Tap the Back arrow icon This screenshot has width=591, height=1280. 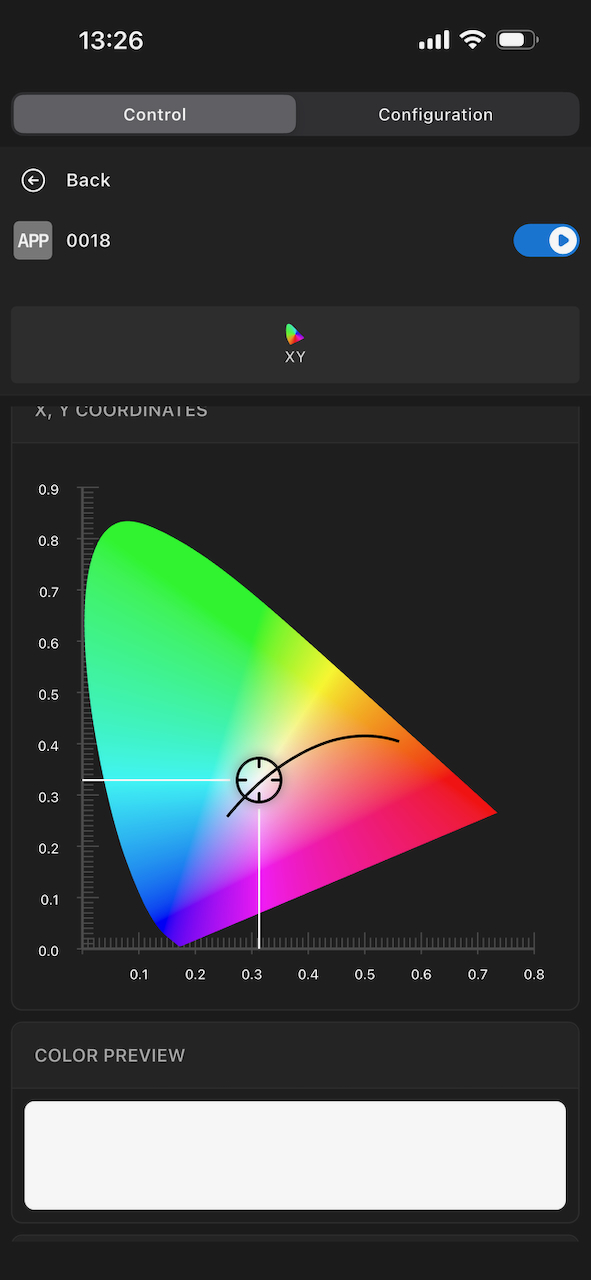coord(33,180)
